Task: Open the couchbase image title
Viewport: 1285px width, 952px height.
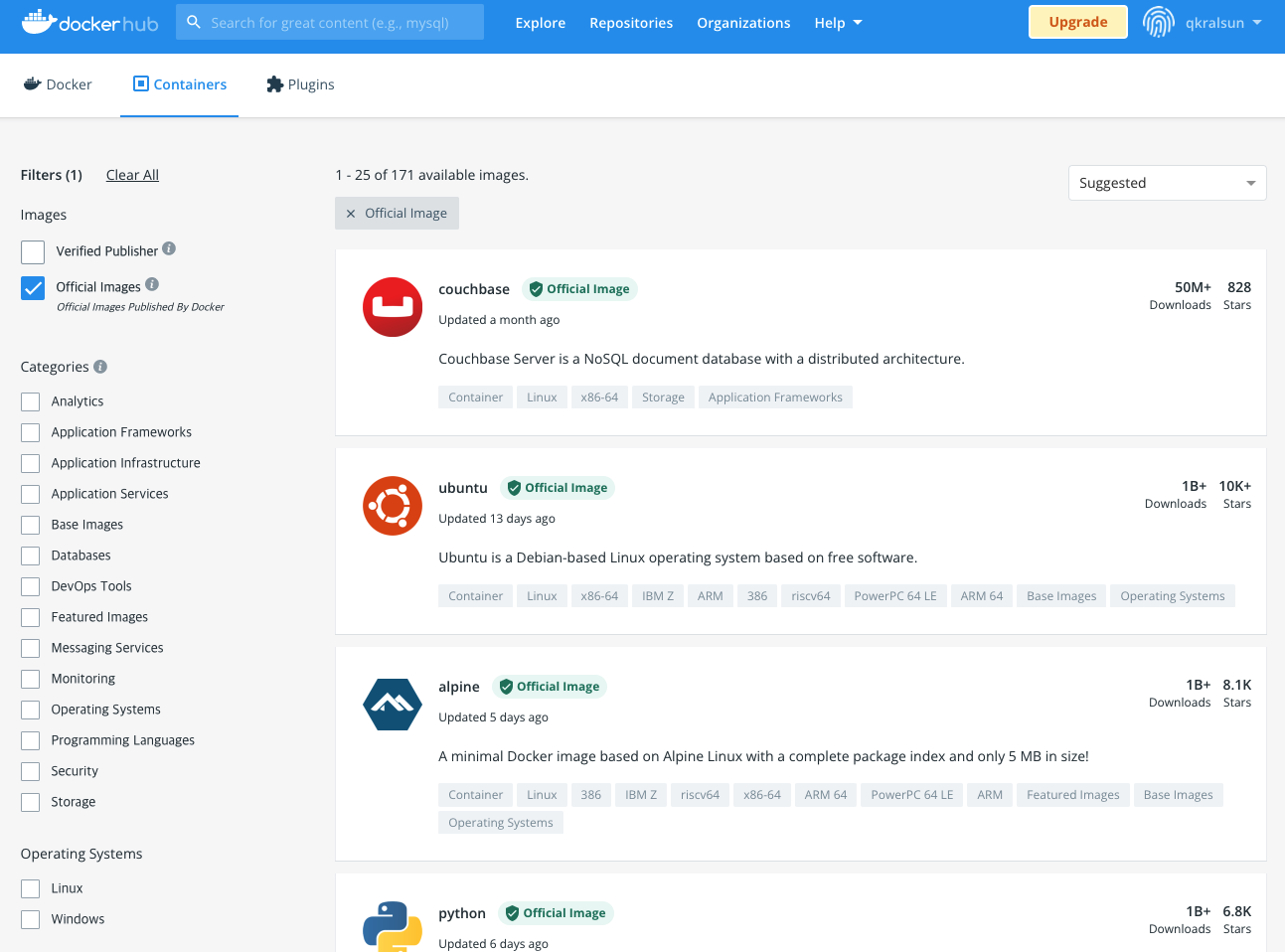Action: (x=474, y=289)
